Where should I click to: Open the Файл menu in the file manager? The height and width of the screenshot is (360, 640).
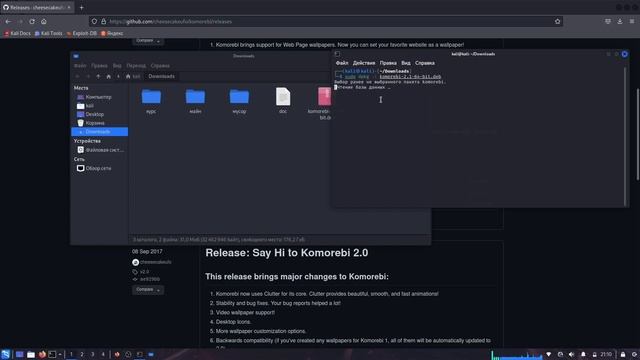(x=80, y=66)
